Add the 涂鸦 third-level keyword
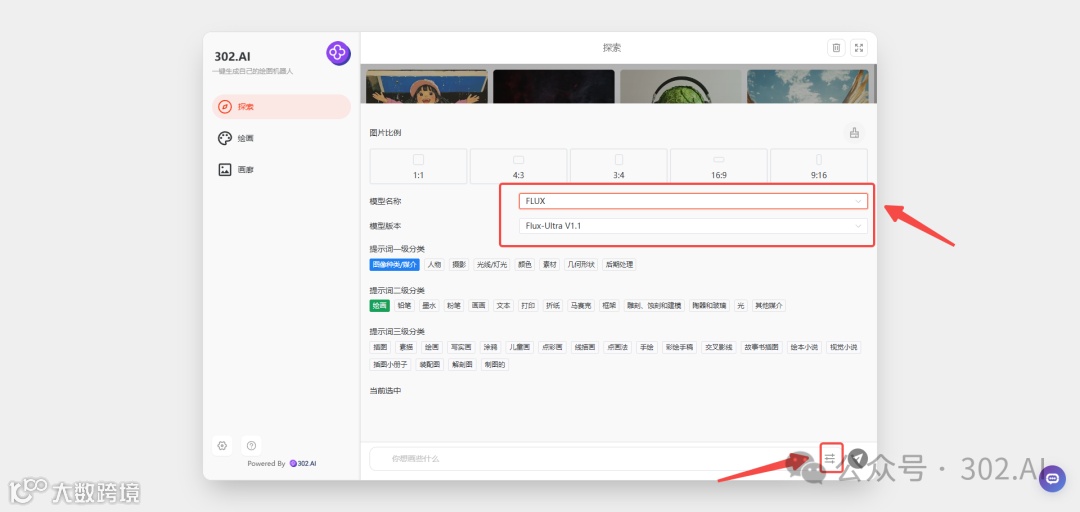 coord(490,347)
